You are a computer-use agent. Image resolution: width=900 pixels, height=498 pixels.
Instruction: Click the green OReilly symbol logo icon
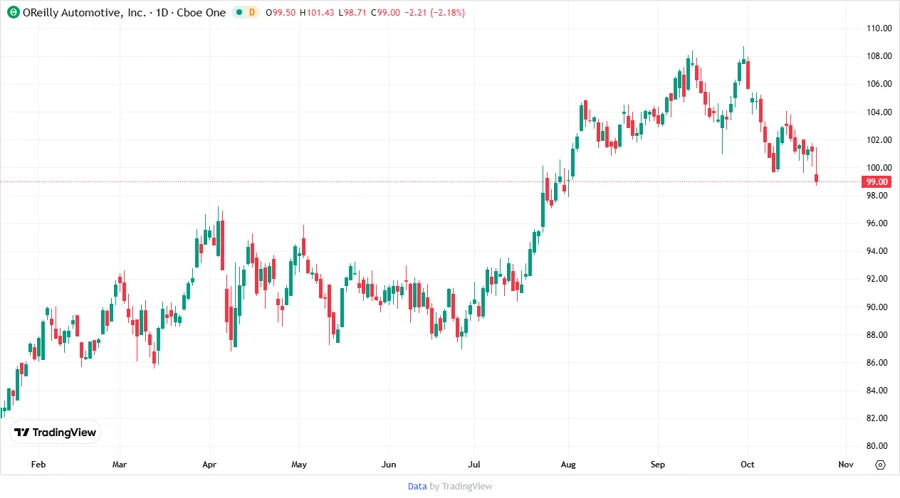click(13, 12)
